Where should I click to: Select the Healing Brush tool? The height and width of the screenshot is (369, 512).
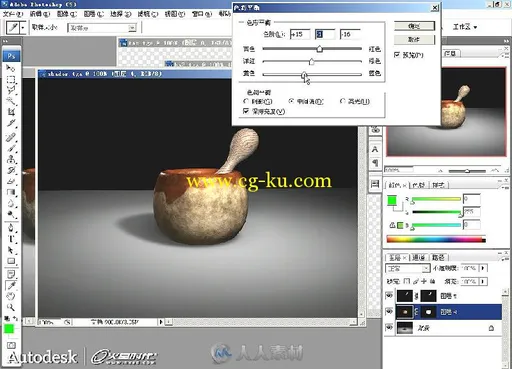click(x=11, y=137)
